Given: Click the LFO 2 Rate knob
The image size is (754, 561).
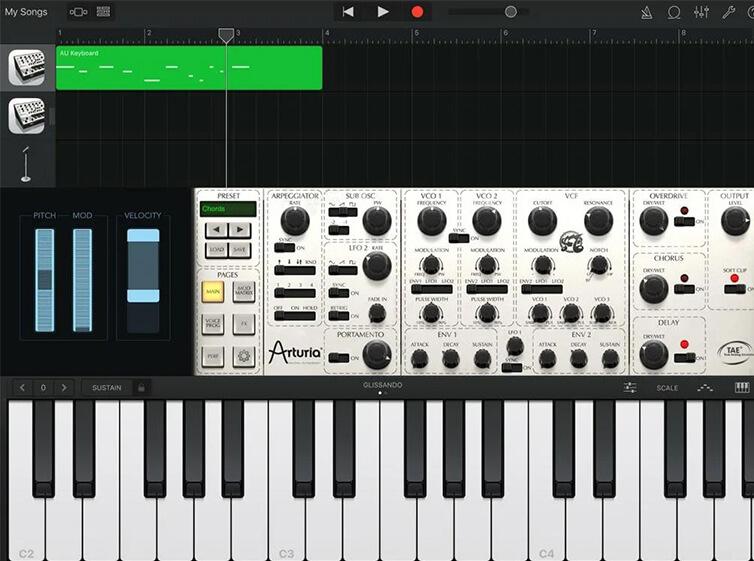Looking at the screenshot, I should click(377, 266).
